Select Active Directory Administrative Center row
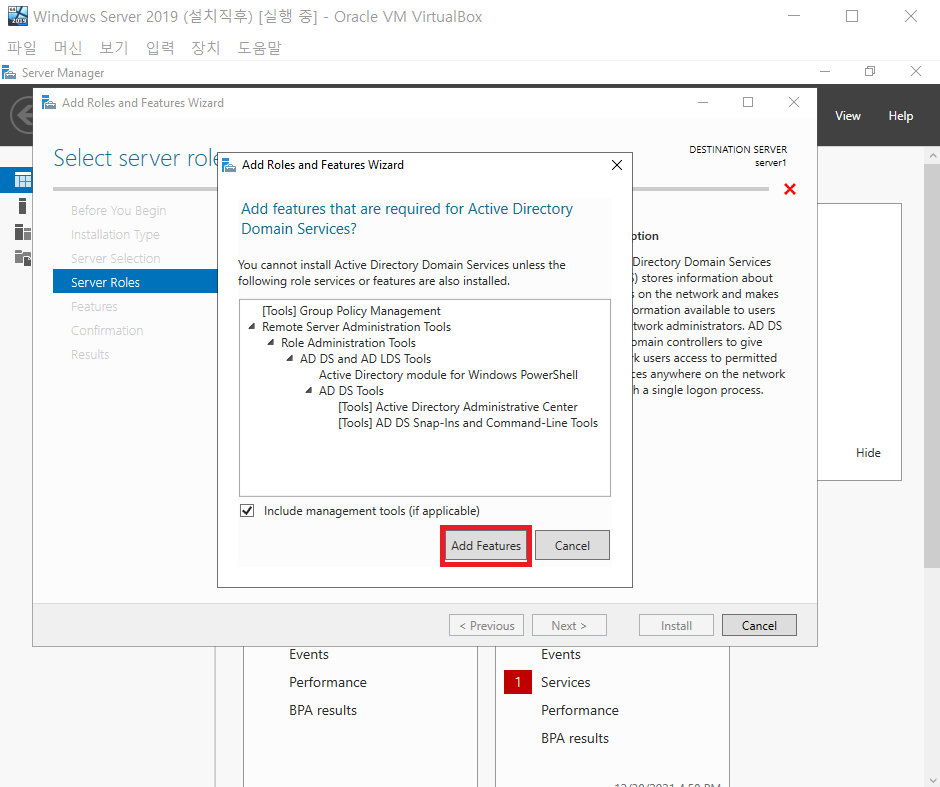 [x=458, y=406]
